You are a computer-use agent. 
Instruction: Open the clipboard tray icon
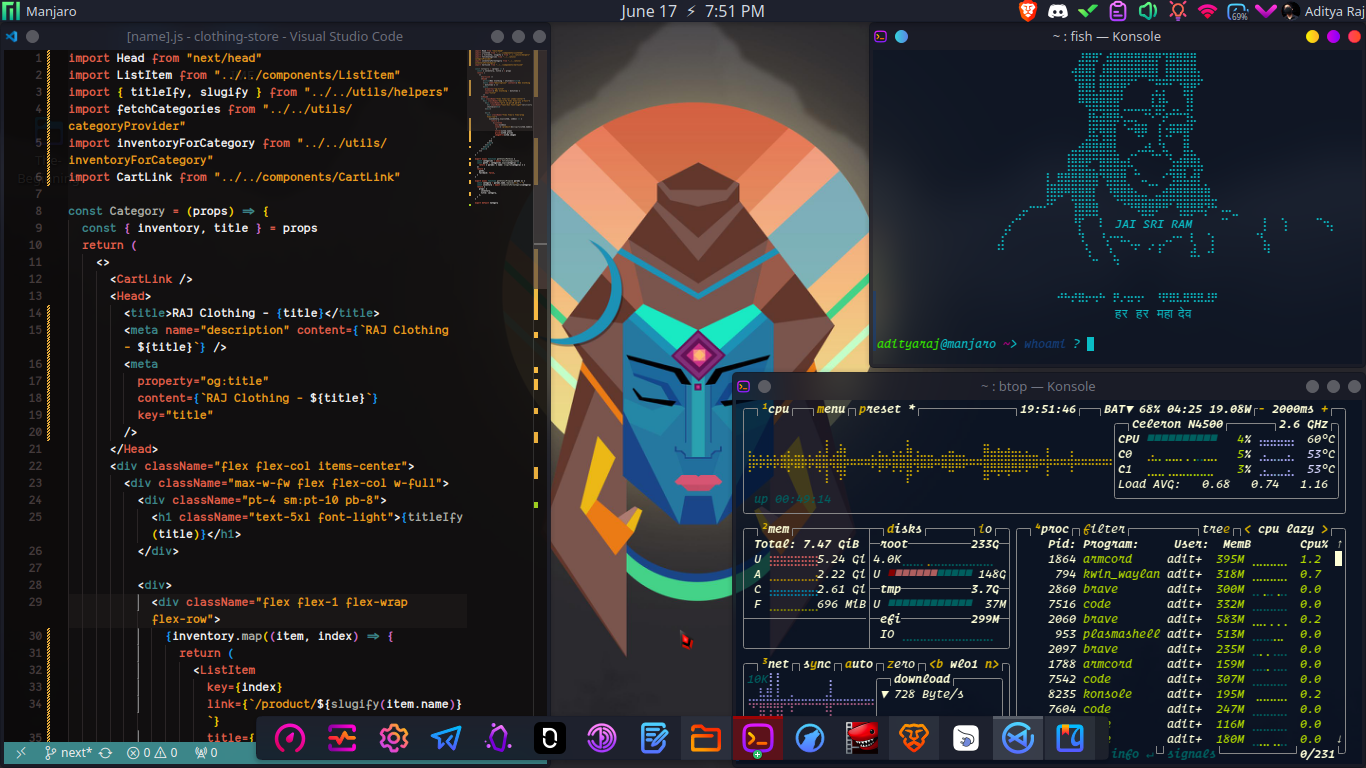[1118, 12]
